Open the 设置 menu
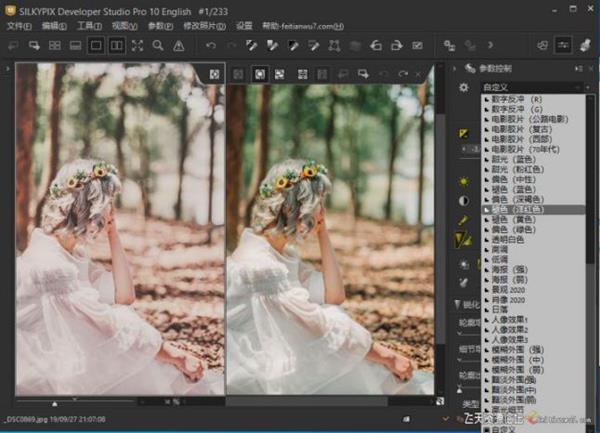The width and height of the screenshot is (600, 433). coord(244,25)
